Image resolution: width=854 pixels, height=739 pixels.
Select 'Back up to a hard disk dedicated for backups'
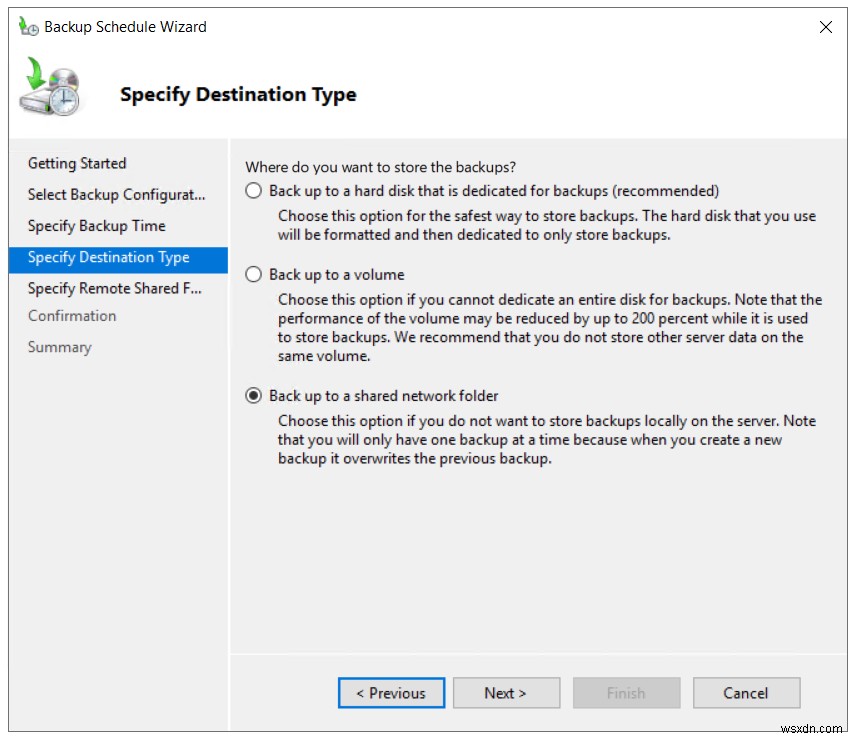[253, 190]
